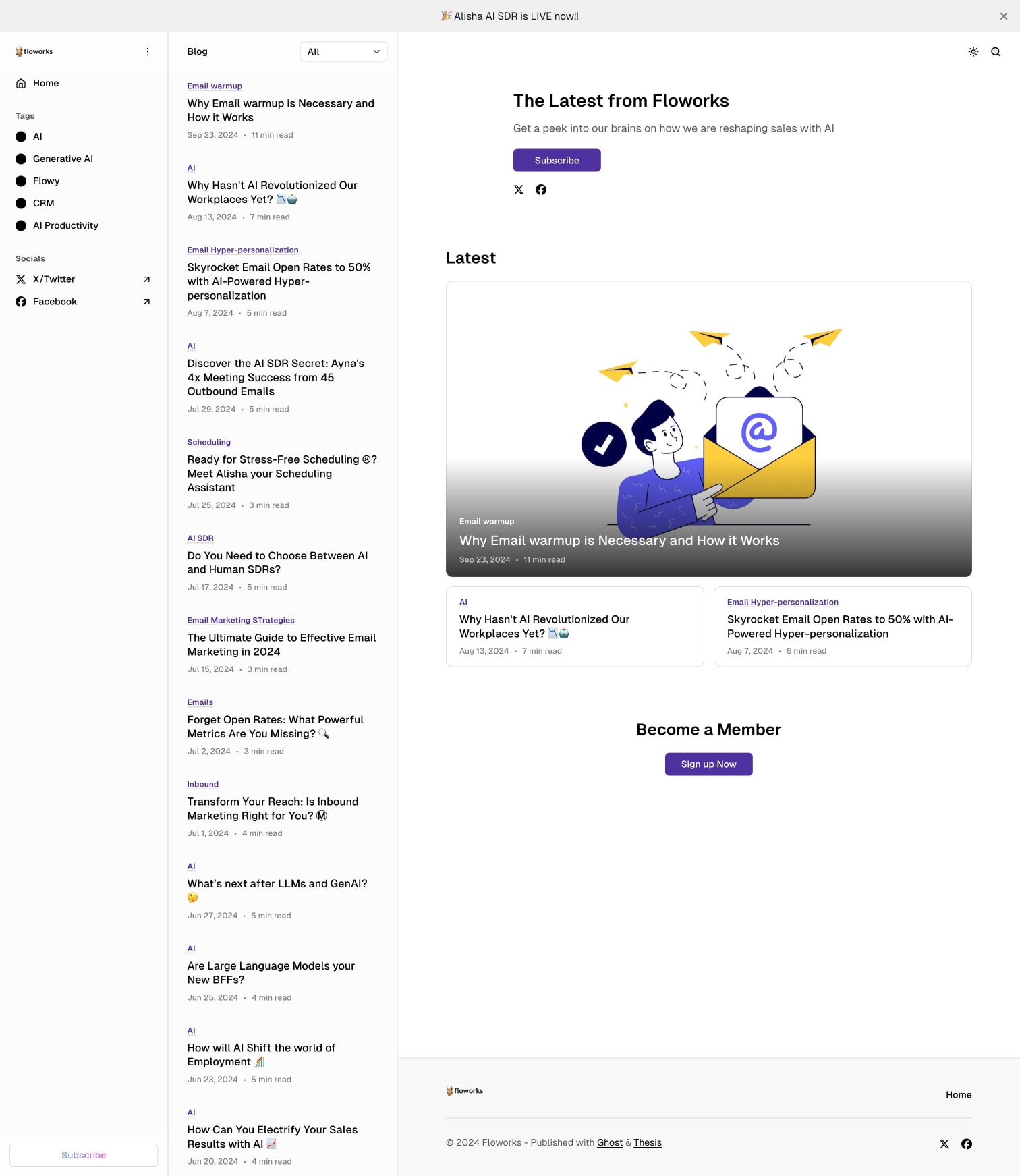Open the search magnifier icon
This screenshot has height=1176, width=1020.
tap(995, 51)
